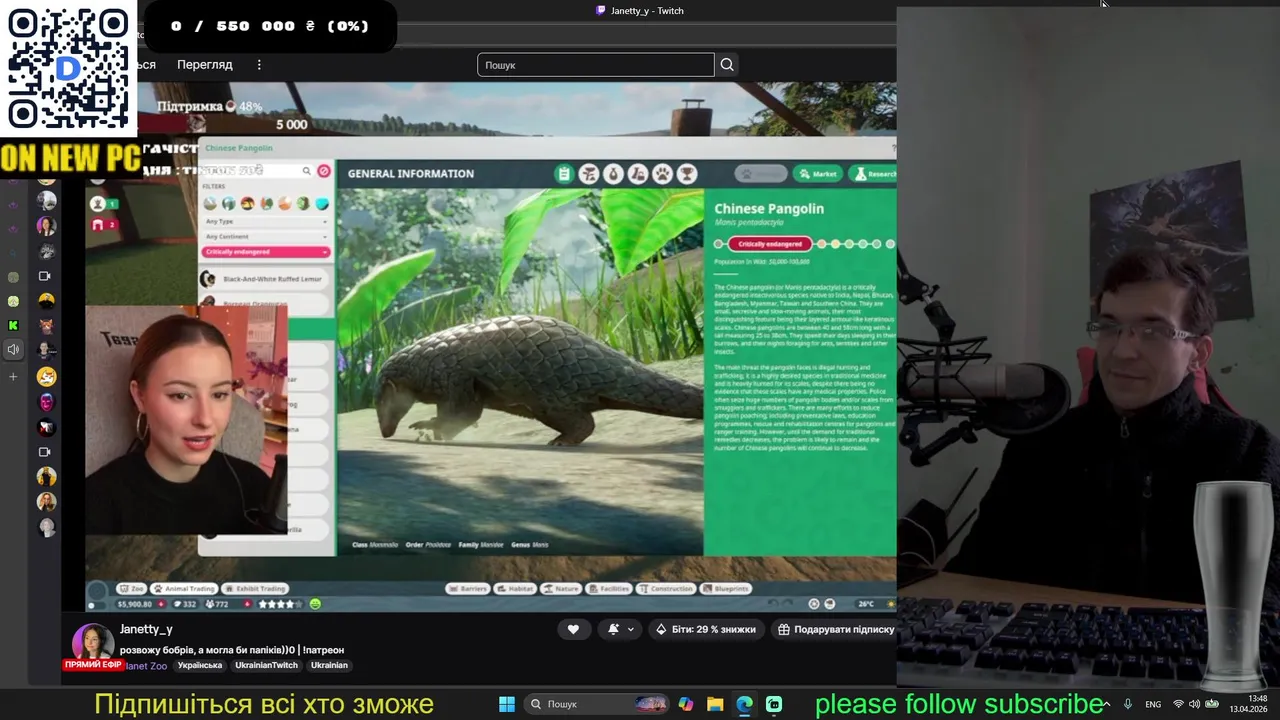Select the first biome filter icon
1280x720 pixels.
(x=210, y=203)
